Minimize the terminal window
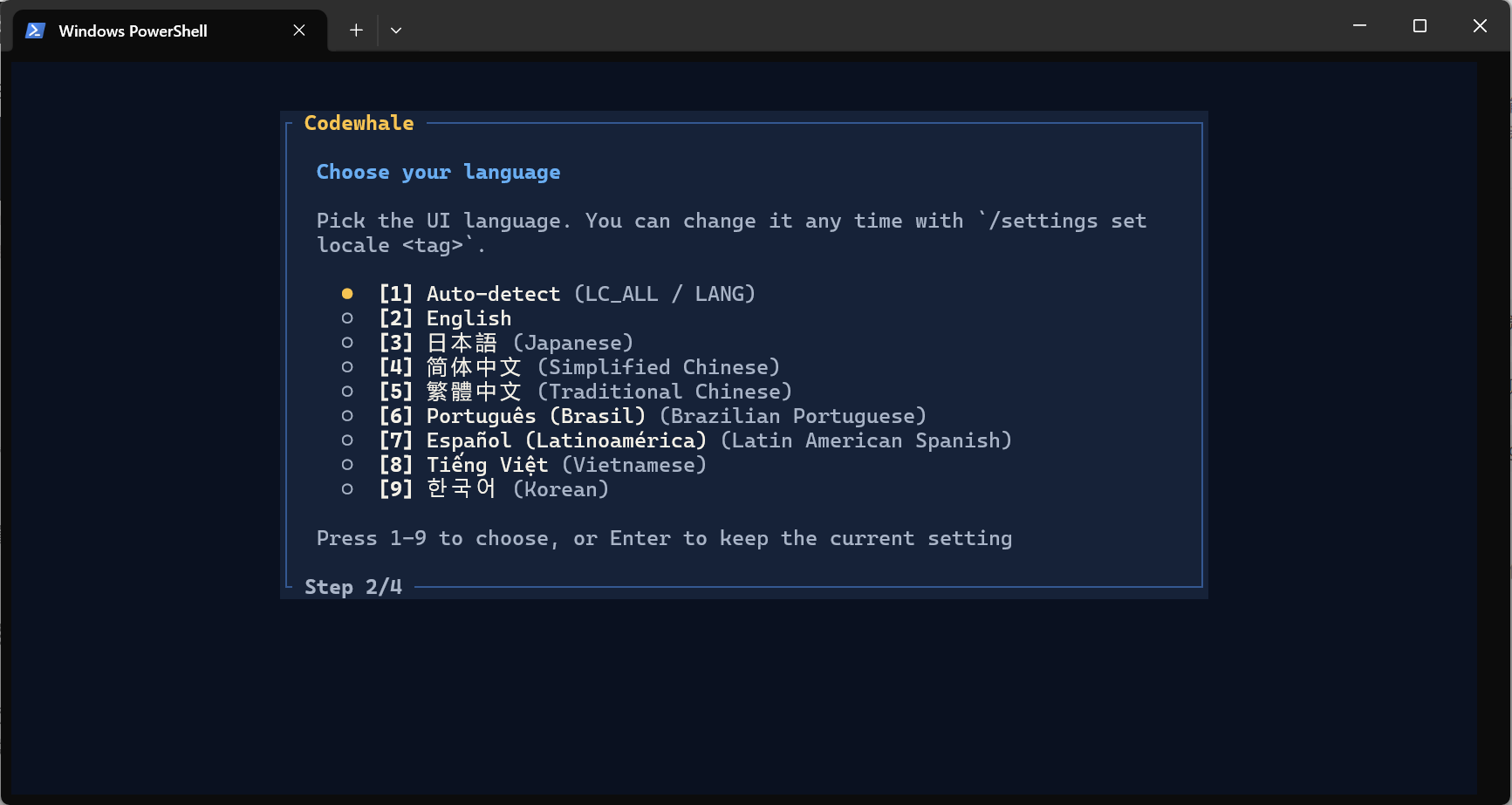Screen dimensions: 1512x805 tap(1359, 26)
